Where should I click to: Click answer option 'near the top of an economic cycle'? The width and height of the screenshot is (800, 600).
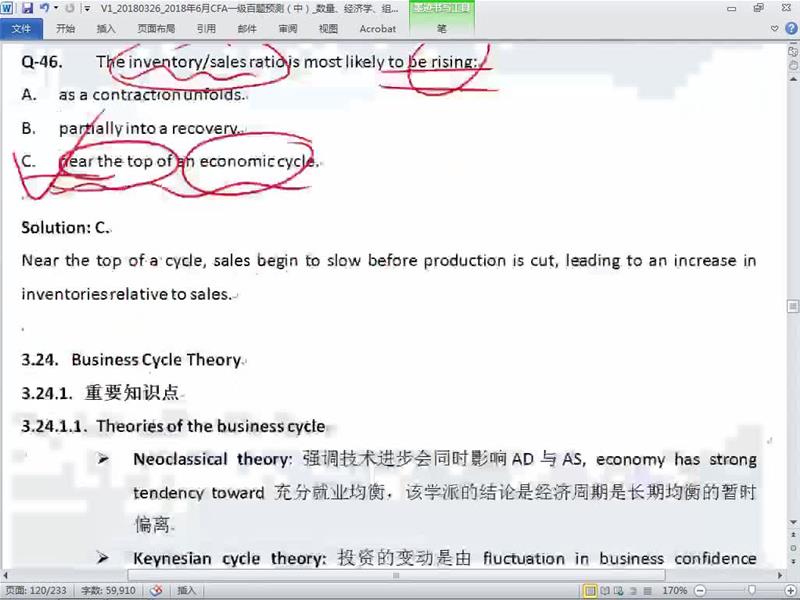pos(189,162)
